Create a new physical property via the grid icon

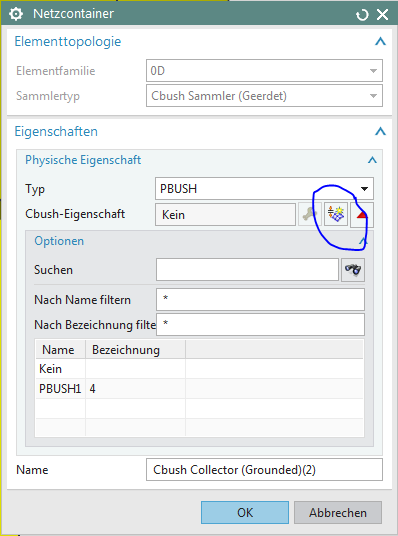point(336,214)
